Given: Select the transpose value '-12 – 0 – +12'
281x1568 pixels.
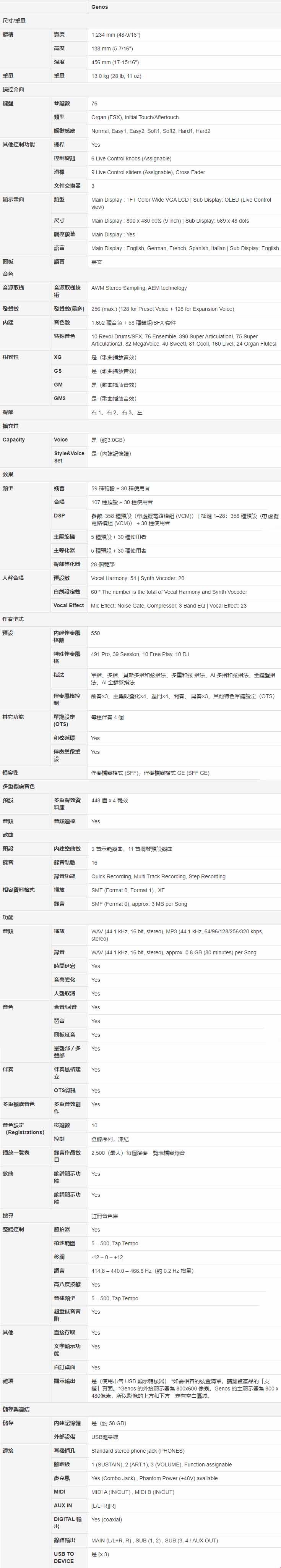Looking at the screenshot, I should tap(107, 1257).
